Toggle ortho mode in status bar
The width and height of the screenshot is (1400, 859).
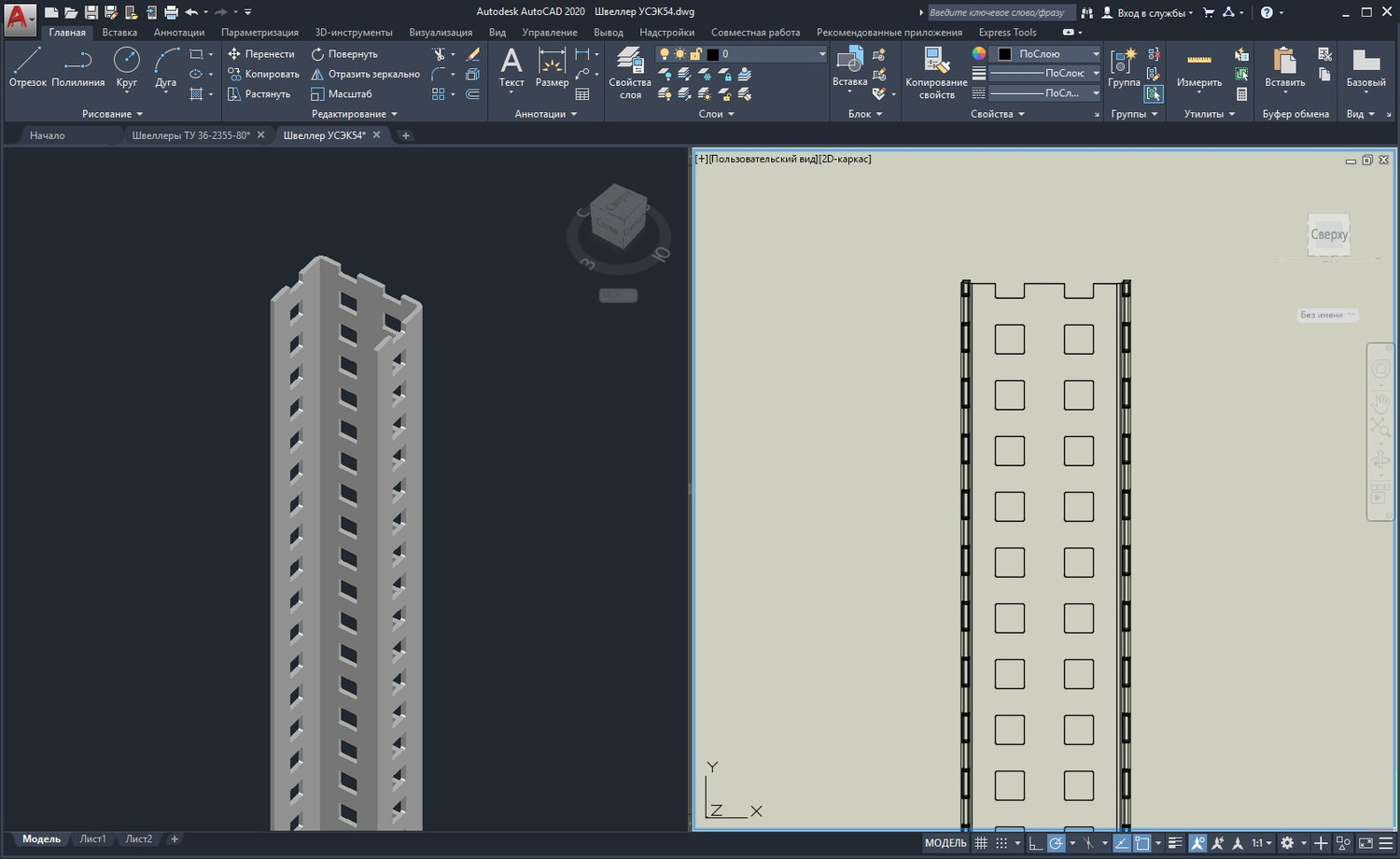pos(1035,843)
